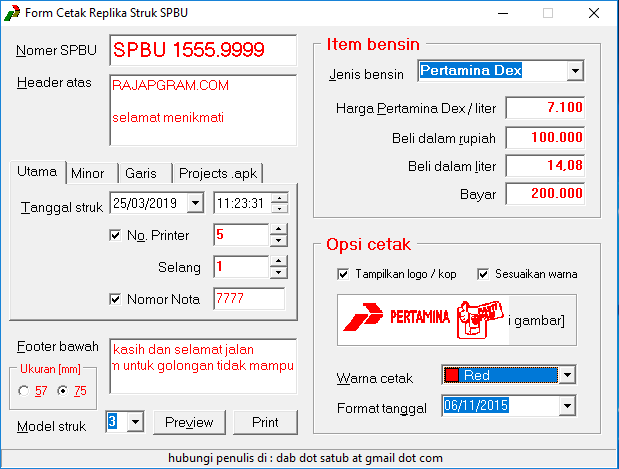Click the Bayar amount field
The image size is (619, 469).
[x=545, y=193]
